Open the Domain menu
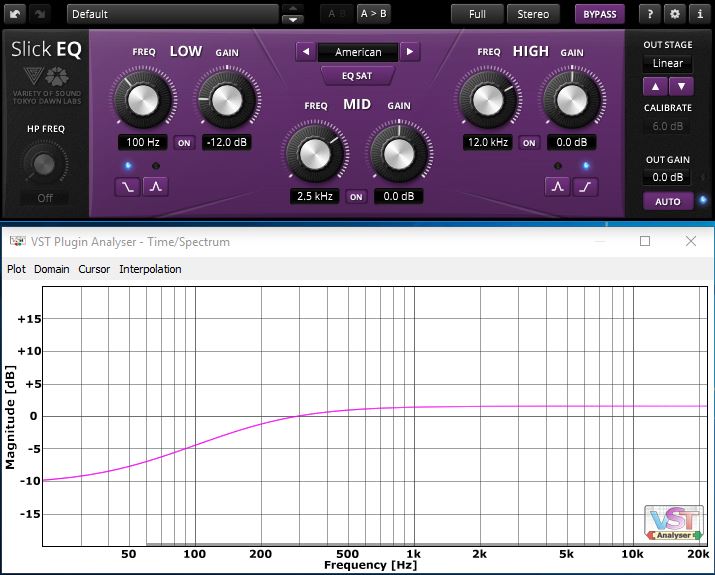 tap(52, 269)
